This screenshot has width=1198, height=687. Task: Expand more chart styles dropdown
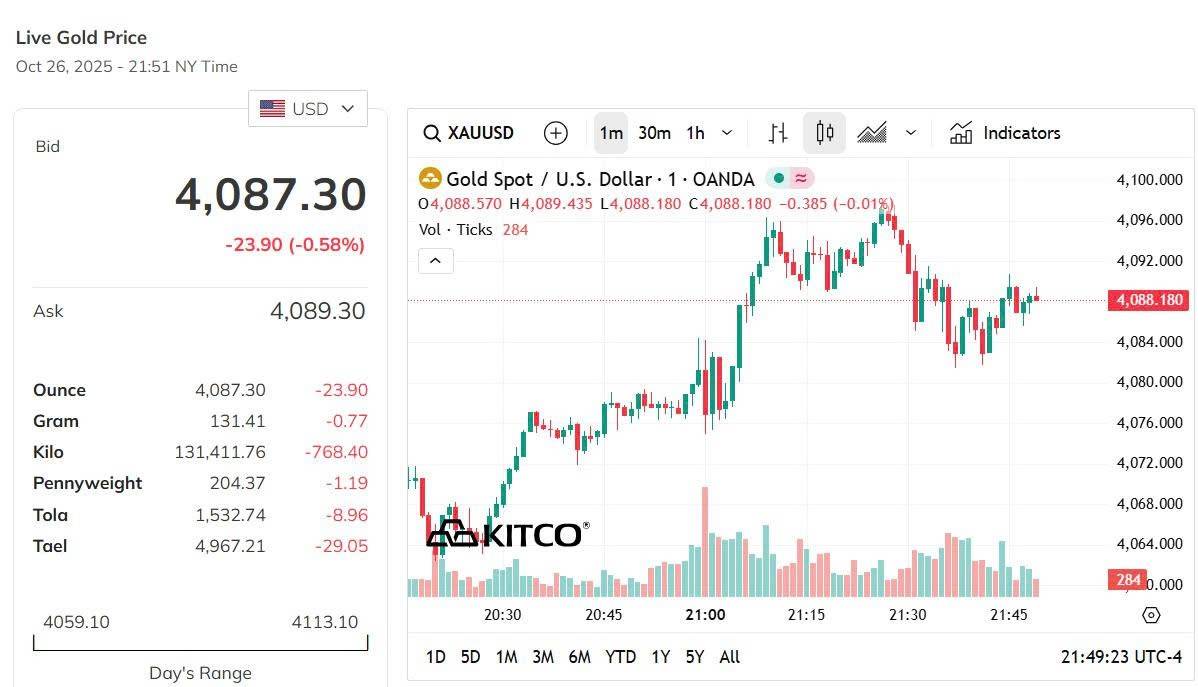coord(910,133)
